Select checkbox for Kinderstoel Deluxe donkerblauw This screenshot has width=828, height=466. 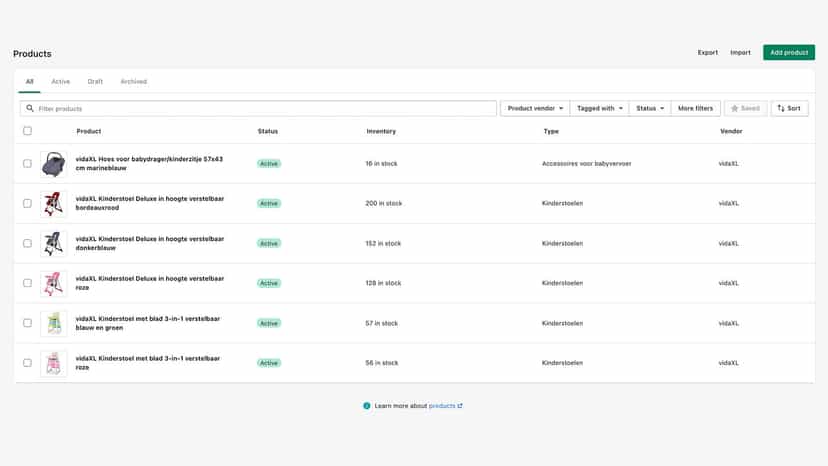pos(27,244)
